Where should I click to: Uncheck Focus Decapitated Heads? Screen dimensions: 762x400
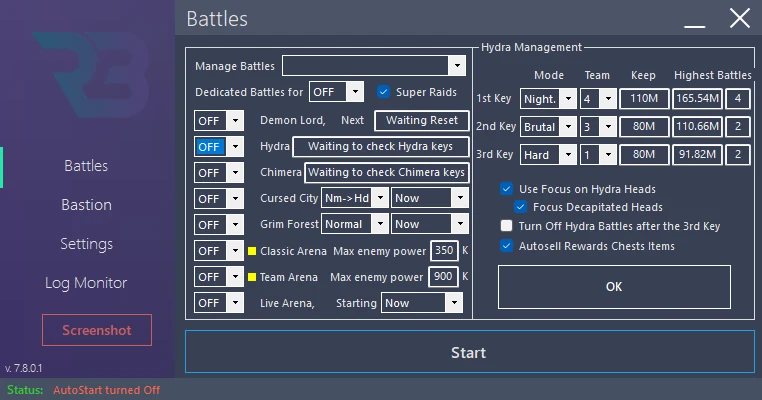click(x=520, y=207)
